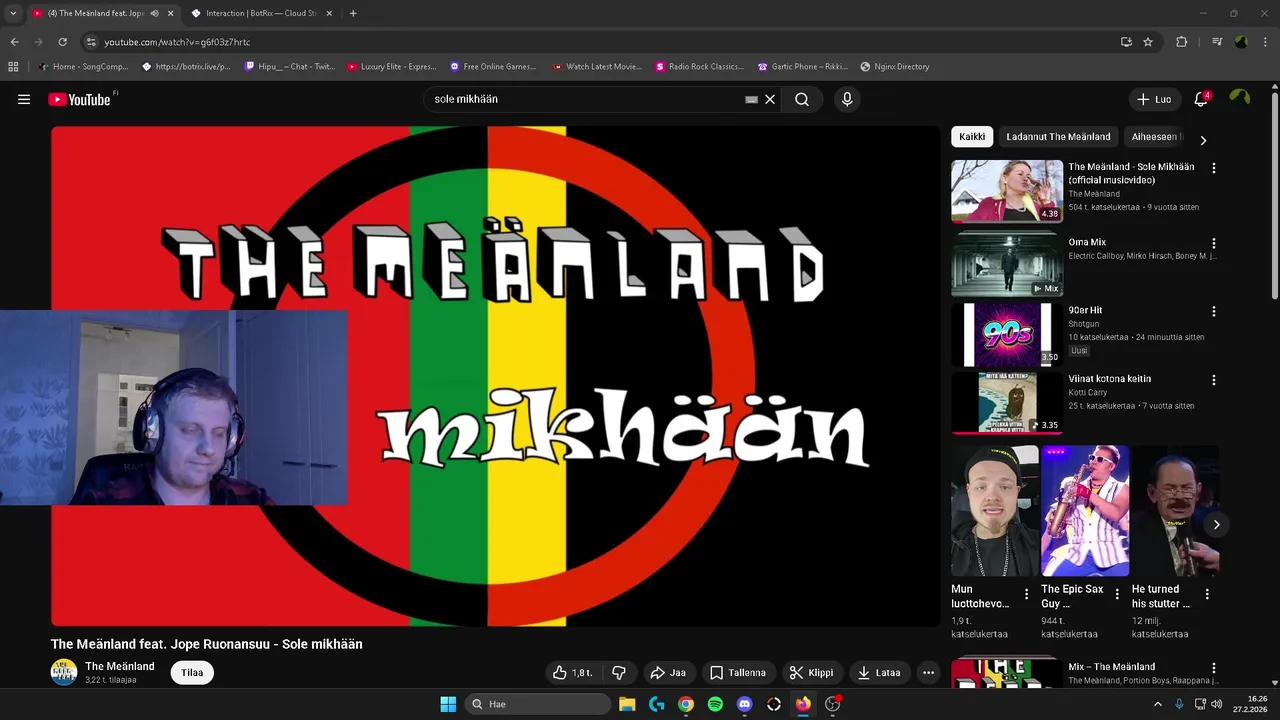Submit search with the magnifier button
Viewport: 1280px width, 720px height.
point(802,99)
